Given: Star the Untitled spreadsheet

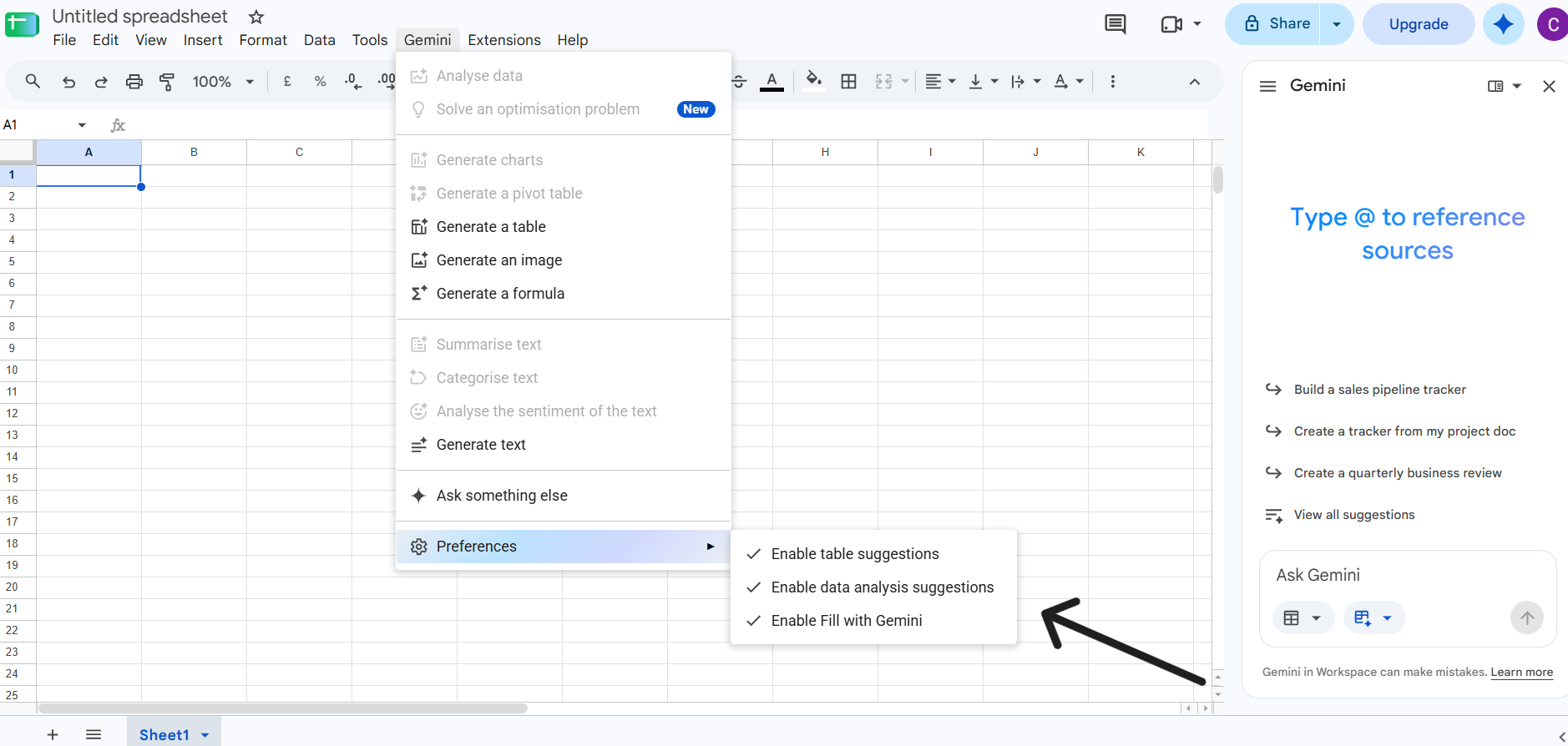Looking at the screenshot, I should [x=256, y=17].
